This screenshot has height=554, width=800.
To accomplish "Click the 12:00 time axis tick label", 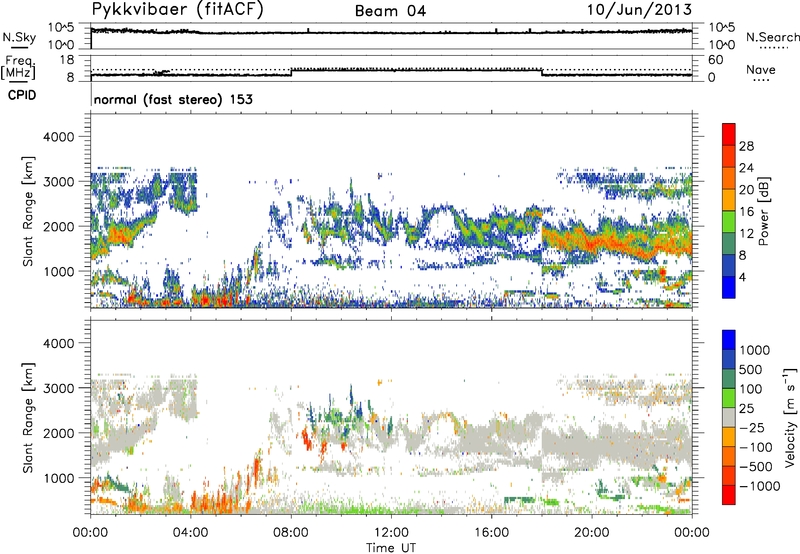I will [x=391, y=533].
